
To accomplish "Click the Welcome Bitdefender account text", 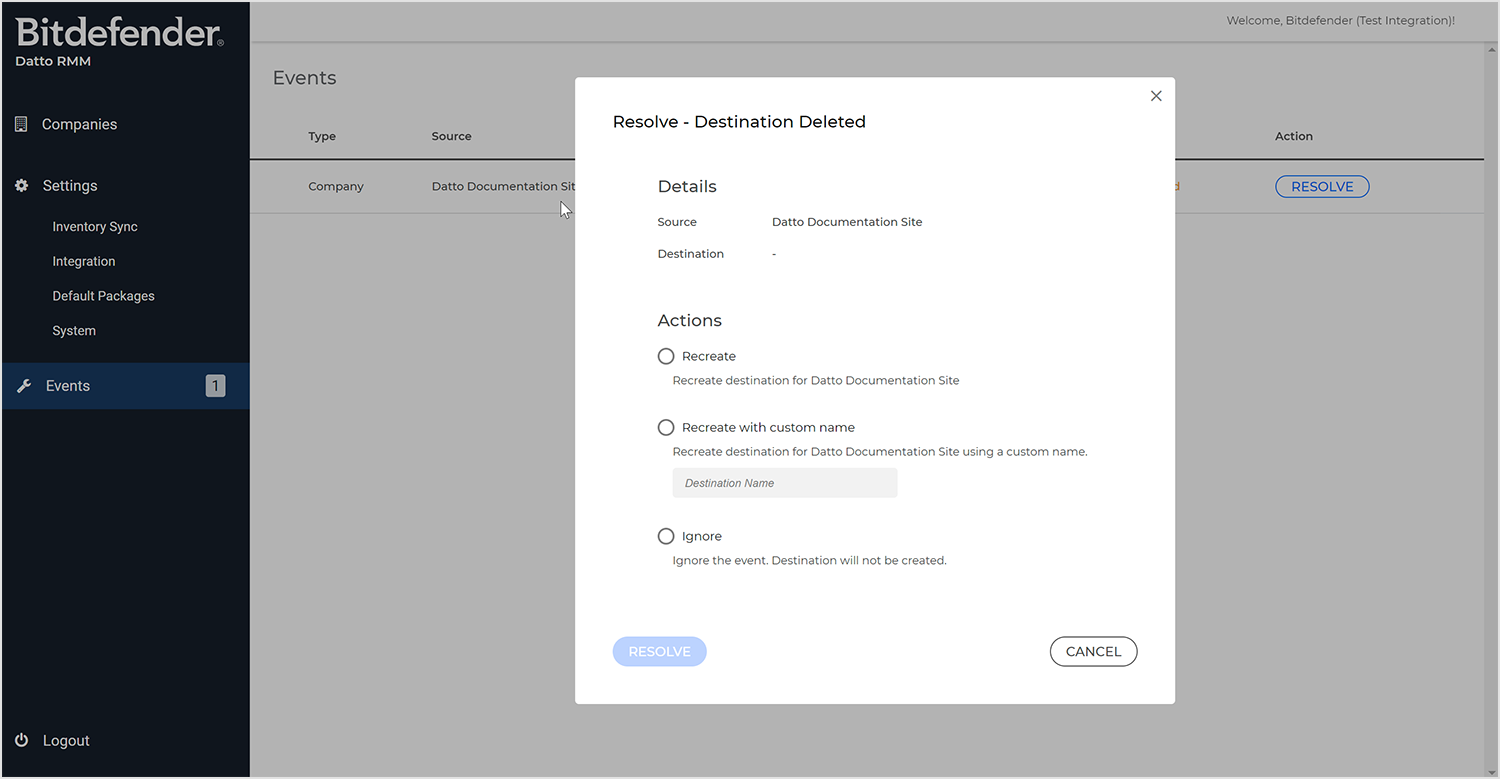I will pos(1341,20).
